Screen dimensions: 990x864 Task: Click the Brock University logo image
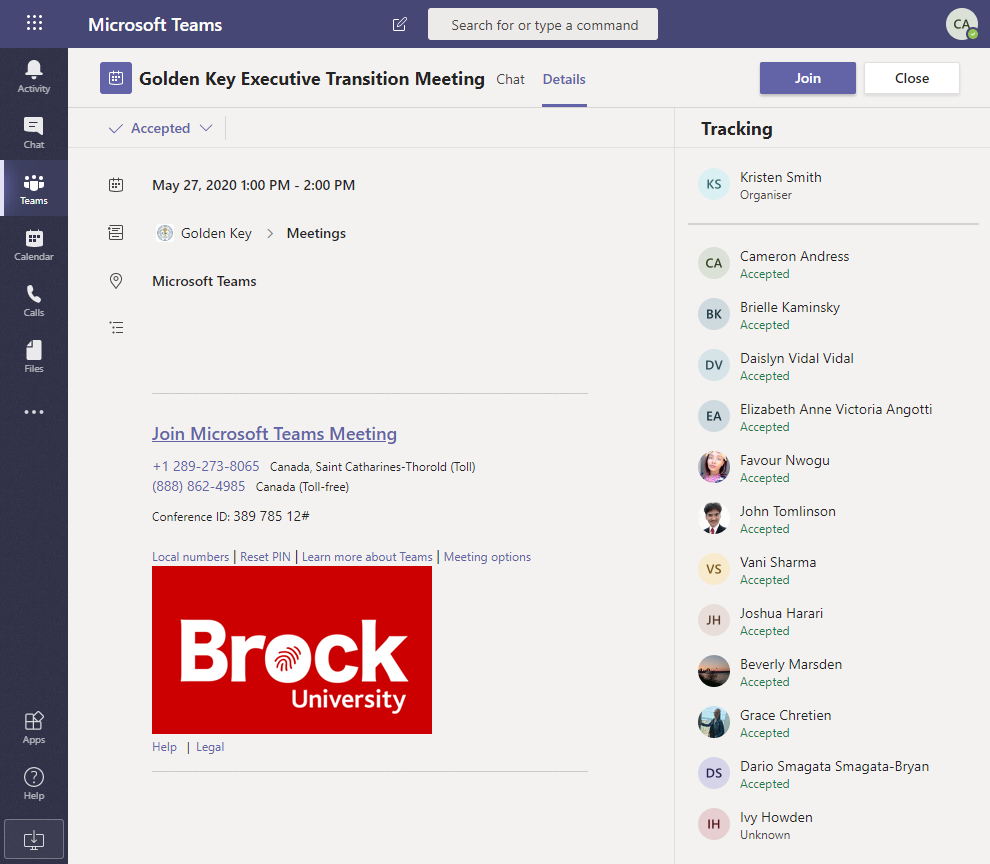point(292,650)
